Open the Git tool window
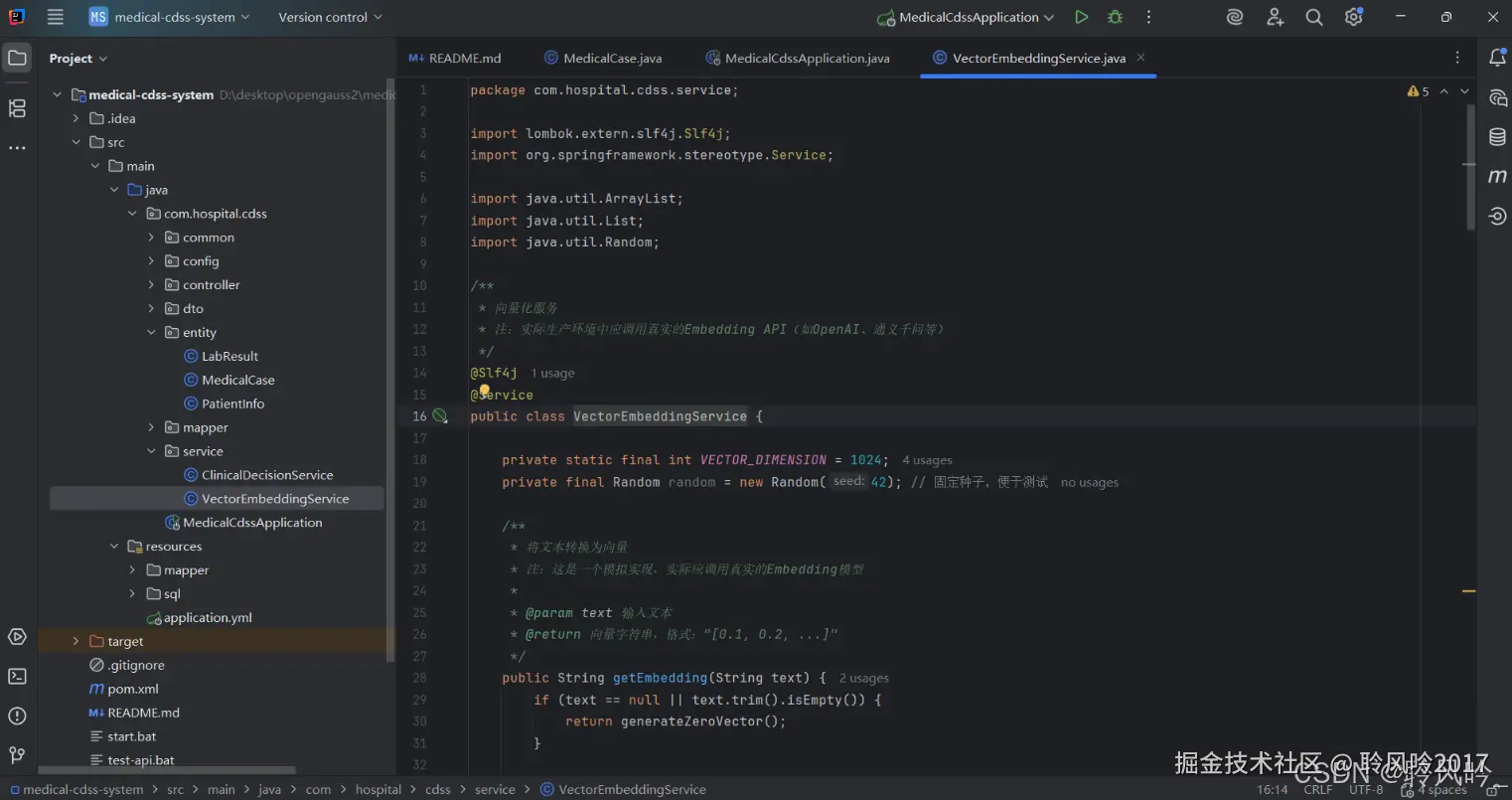The height and width of the screenshot is (800, 1512). point(17,756)
